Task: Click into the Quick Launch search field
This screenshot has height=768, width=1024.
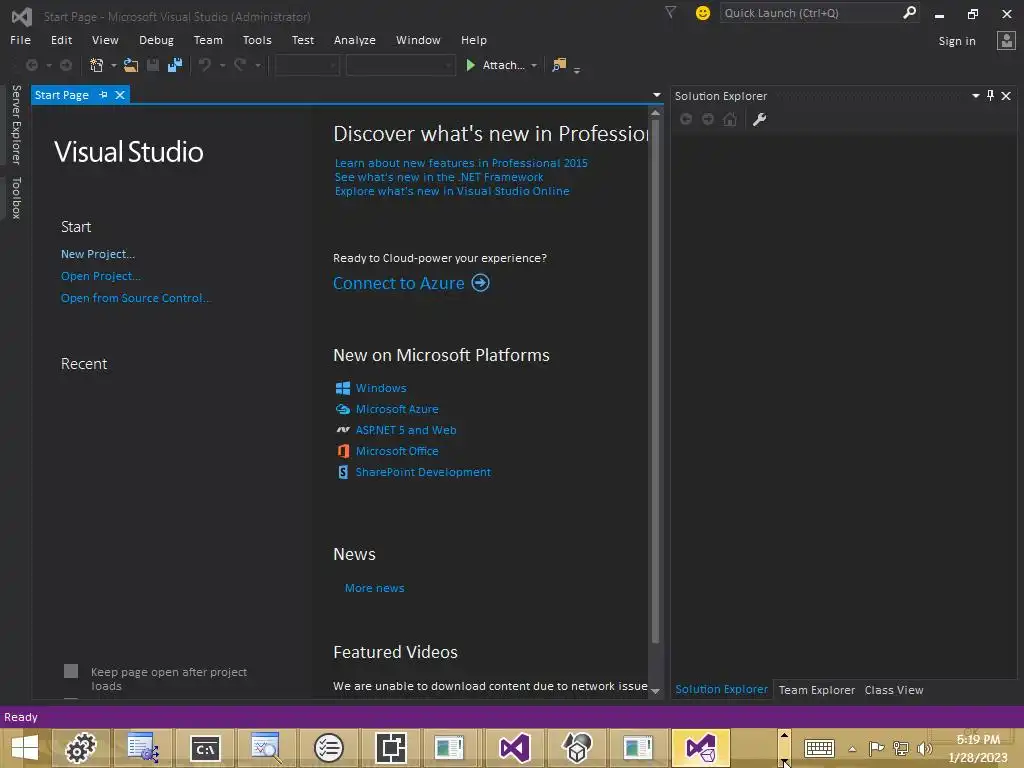Action: 810,13
